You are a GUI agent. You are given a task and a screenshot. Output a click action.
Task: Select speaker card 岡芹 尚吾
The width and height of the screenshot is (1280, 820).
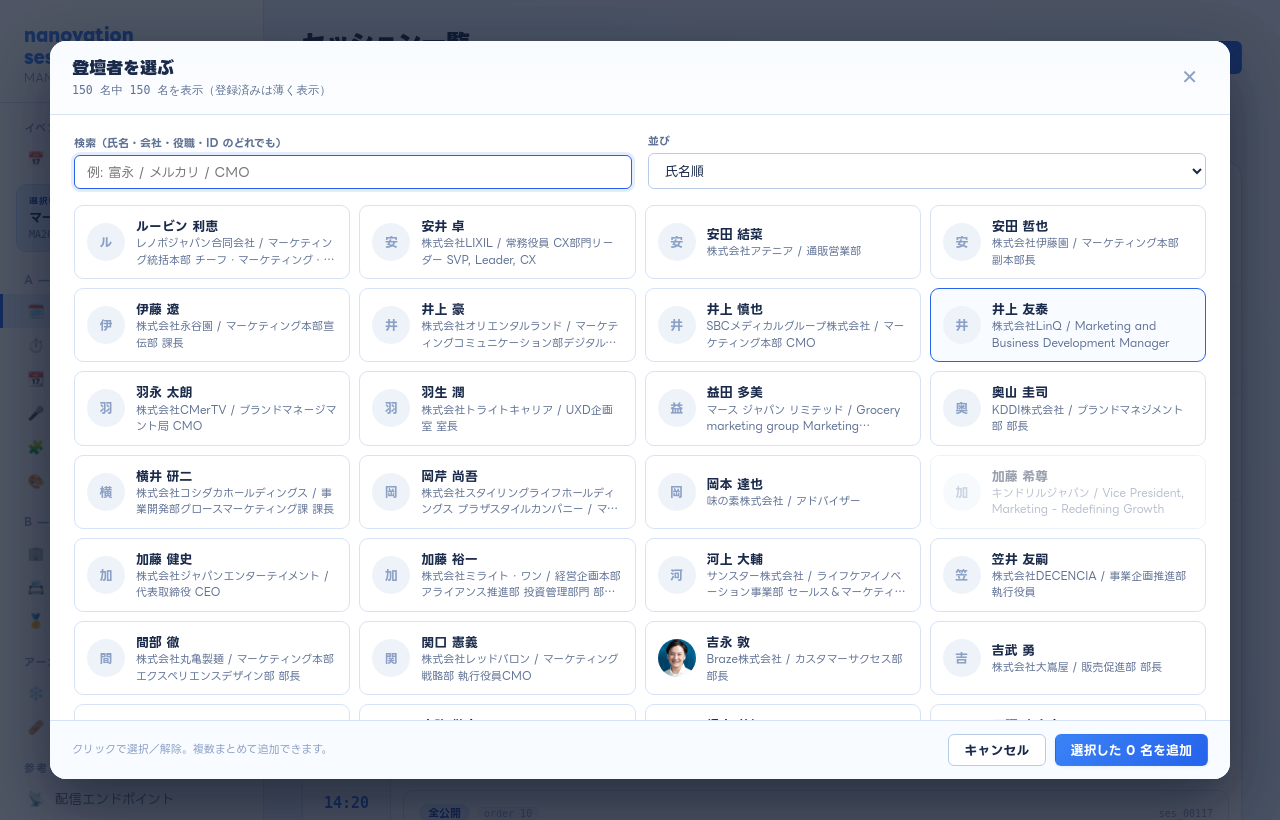(497, 492)
